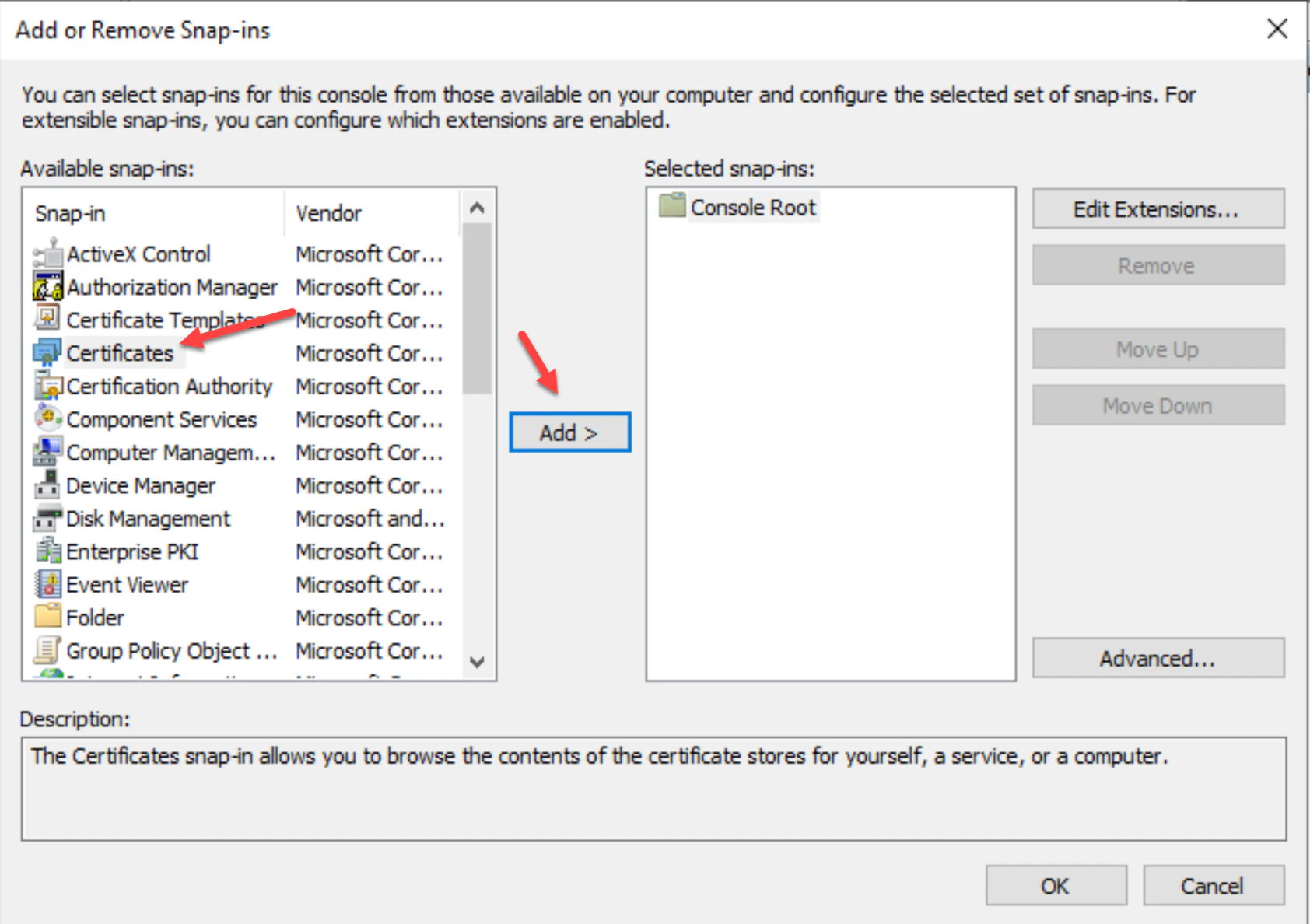Select Certificate Templates in the list
The height and width of the screenshot is (924, 1310).
coord(165,320)
